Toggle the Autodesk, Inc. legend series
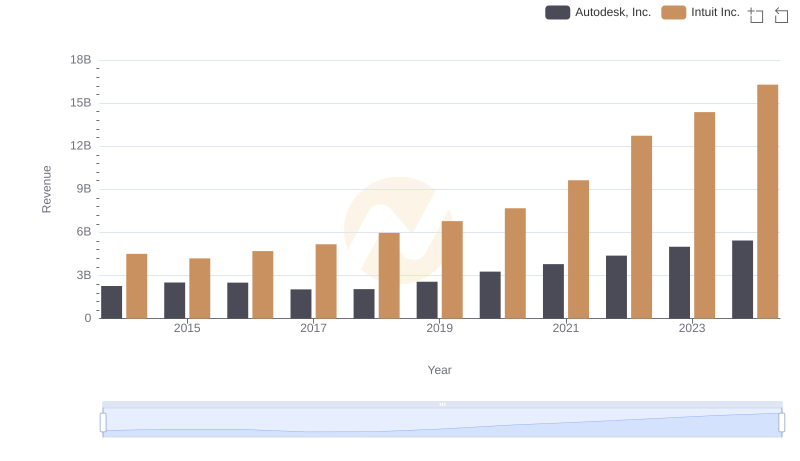The height and width of the screenshot is (461, 800). tap(598, 12)
